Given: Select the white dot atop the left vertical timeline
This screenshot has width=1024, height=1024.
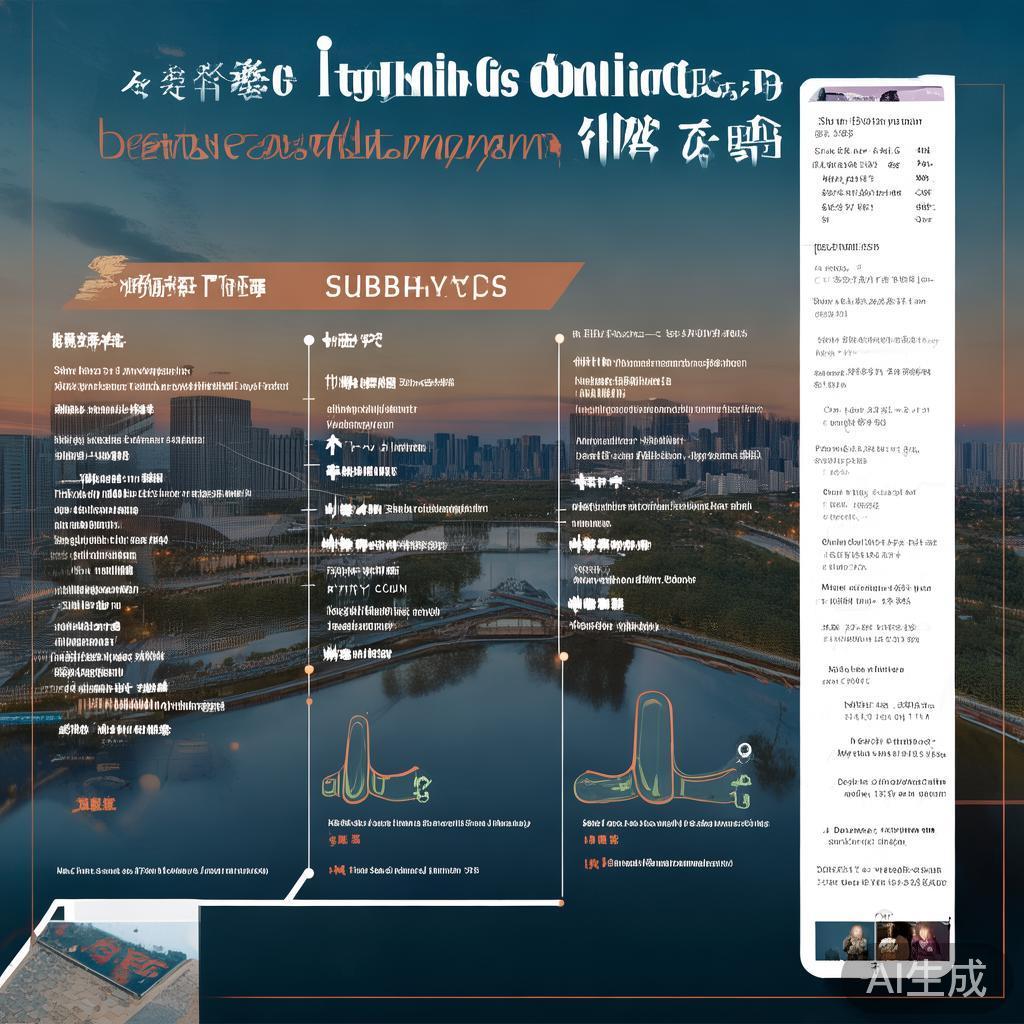Looking at the screenshot, I should (309, 340).
